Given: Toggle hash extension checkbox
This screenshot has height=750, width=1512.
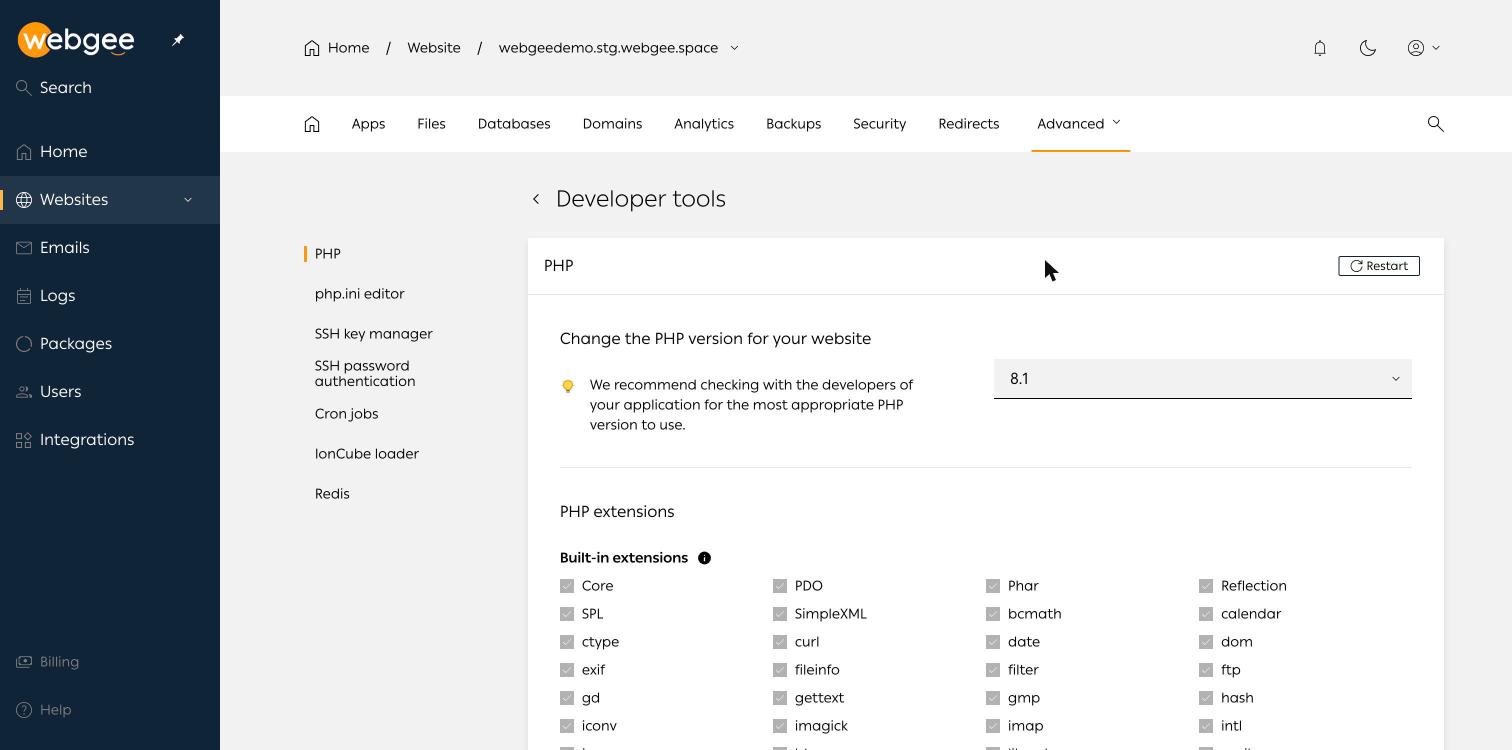Looking at the screenshot, I should (x=1206, y=698).
